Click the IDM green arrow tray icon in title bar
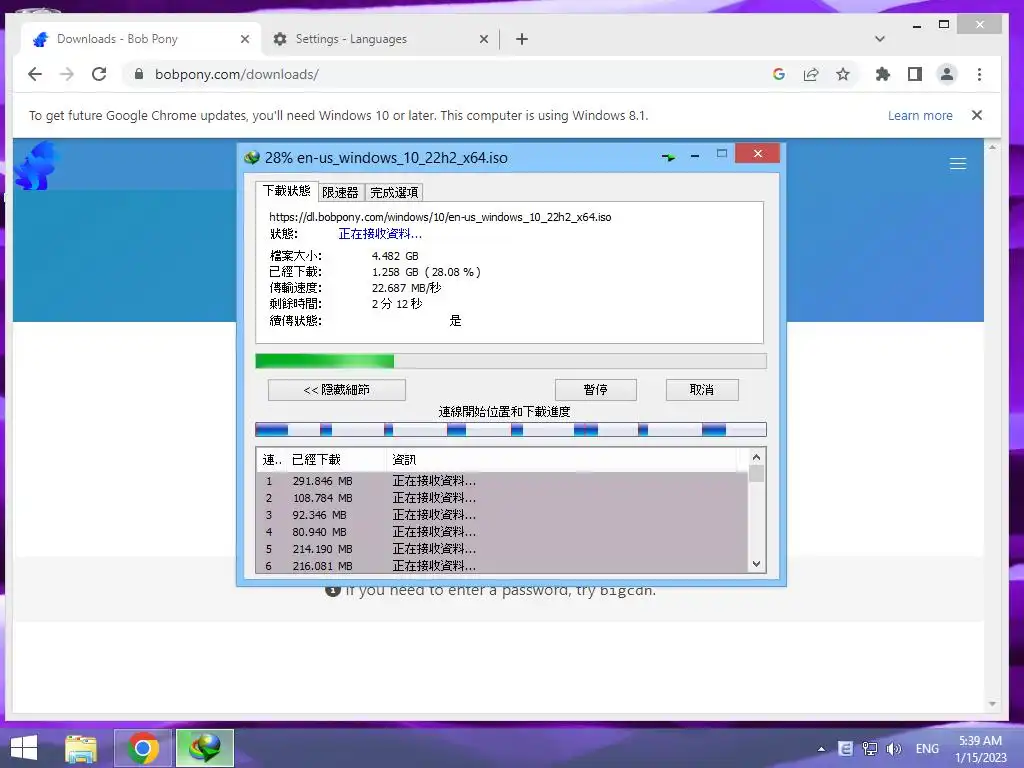1024x768 pixels. (x=668, y=157)
